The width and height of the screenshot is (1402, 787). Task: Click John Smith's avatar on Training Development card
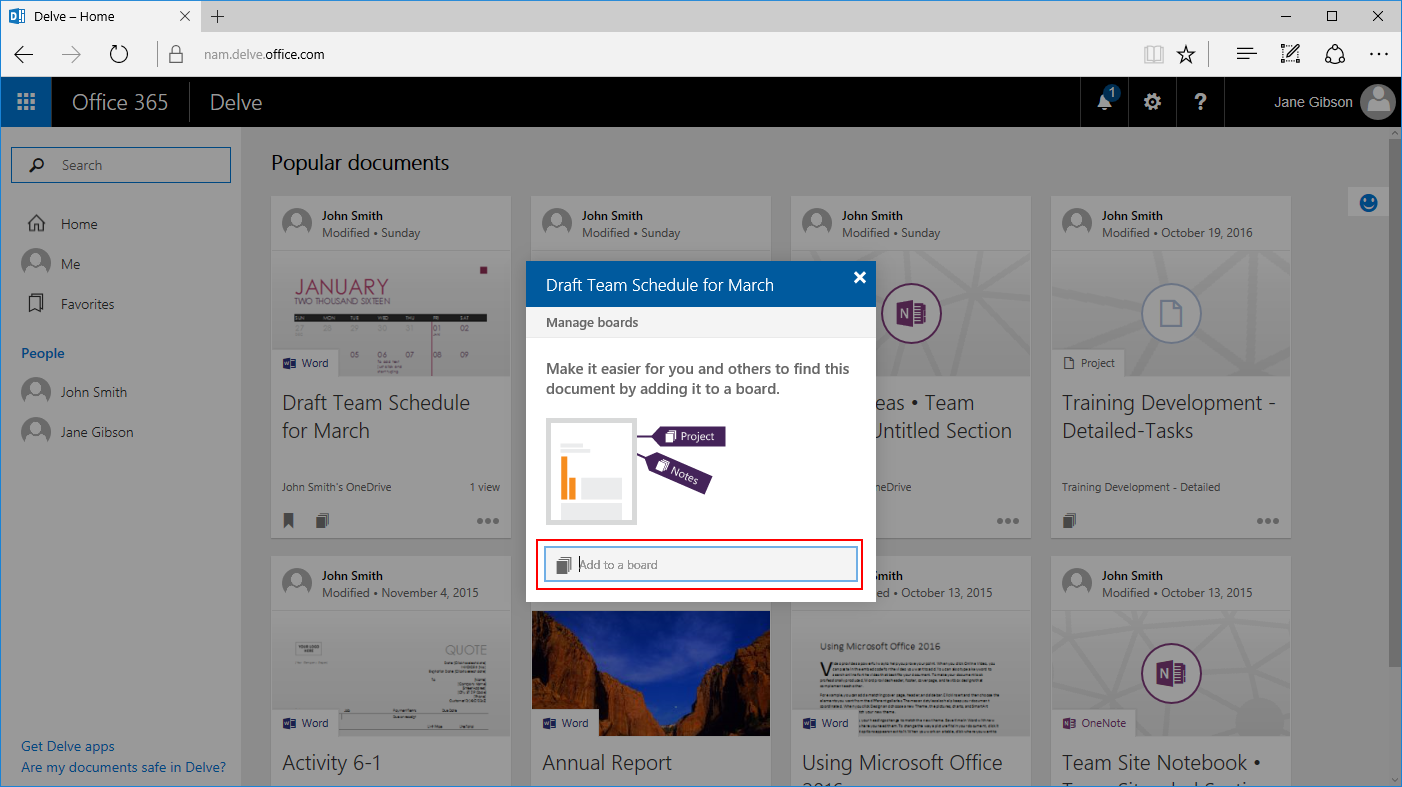click(1077, 223)
